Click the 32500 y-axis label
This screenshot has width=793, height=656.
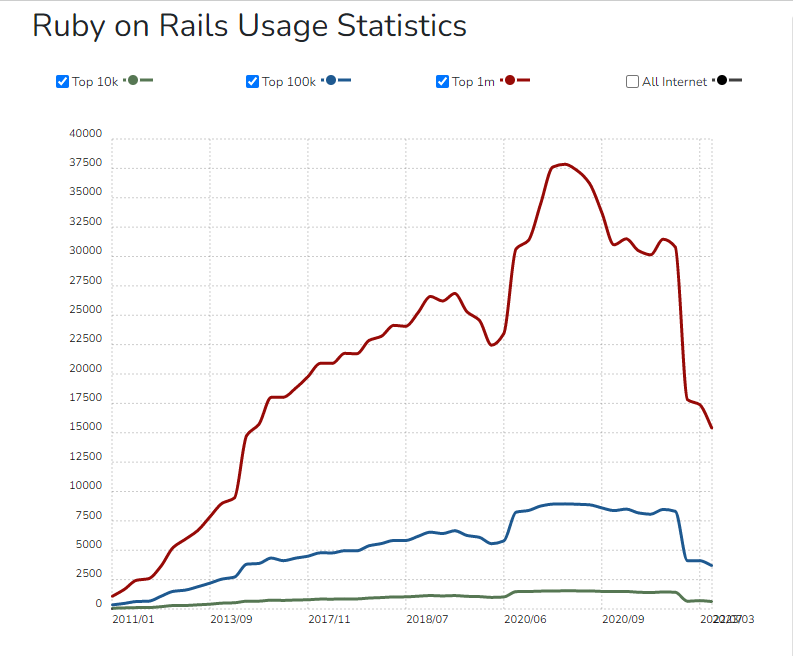click(x=85, y=222)
